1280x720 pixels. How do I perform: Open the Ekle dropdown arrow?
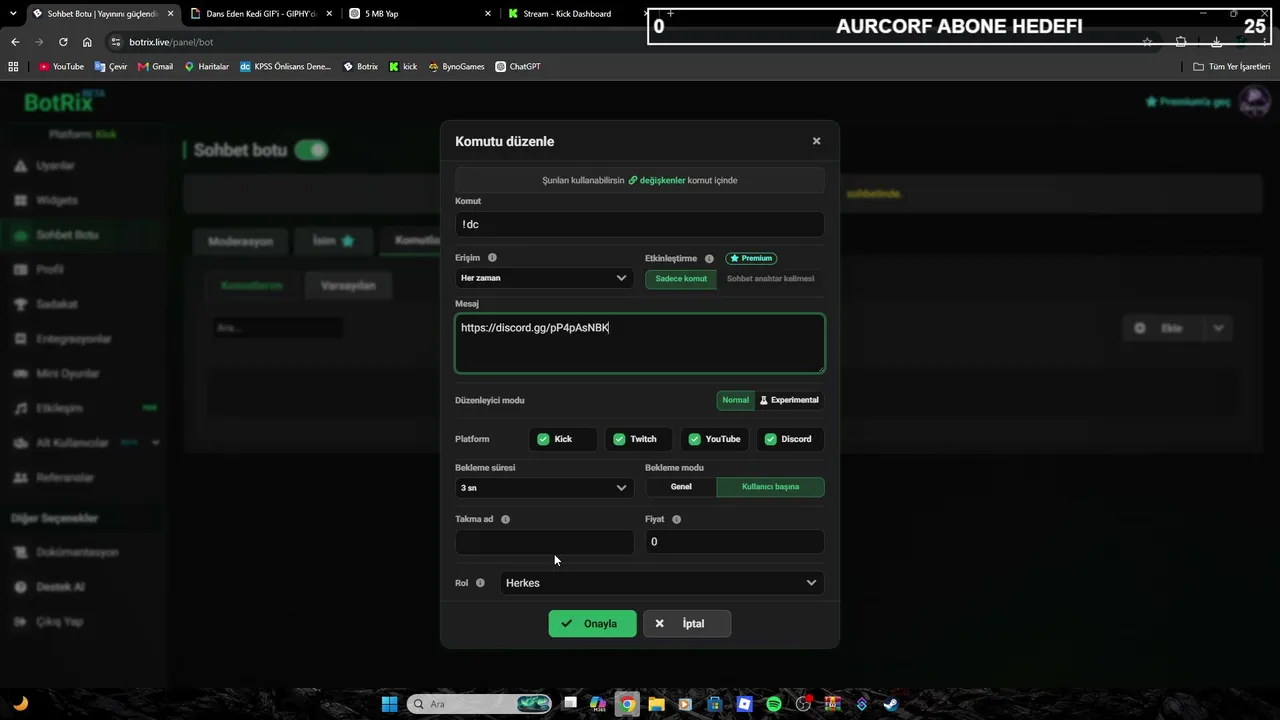1218,328
